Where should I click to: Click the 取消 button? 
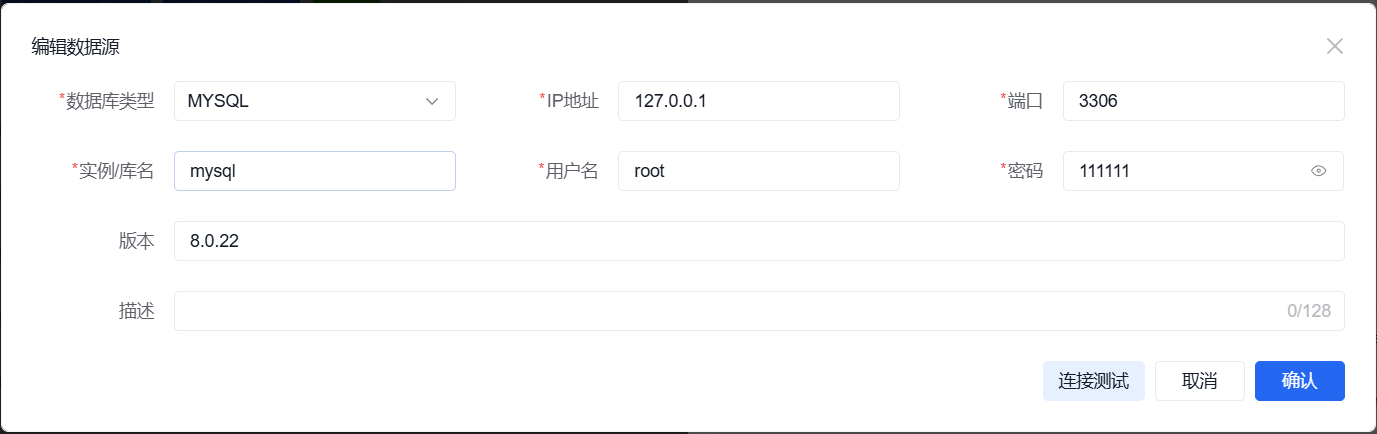pyautogui.click(x=1200, y=381)
